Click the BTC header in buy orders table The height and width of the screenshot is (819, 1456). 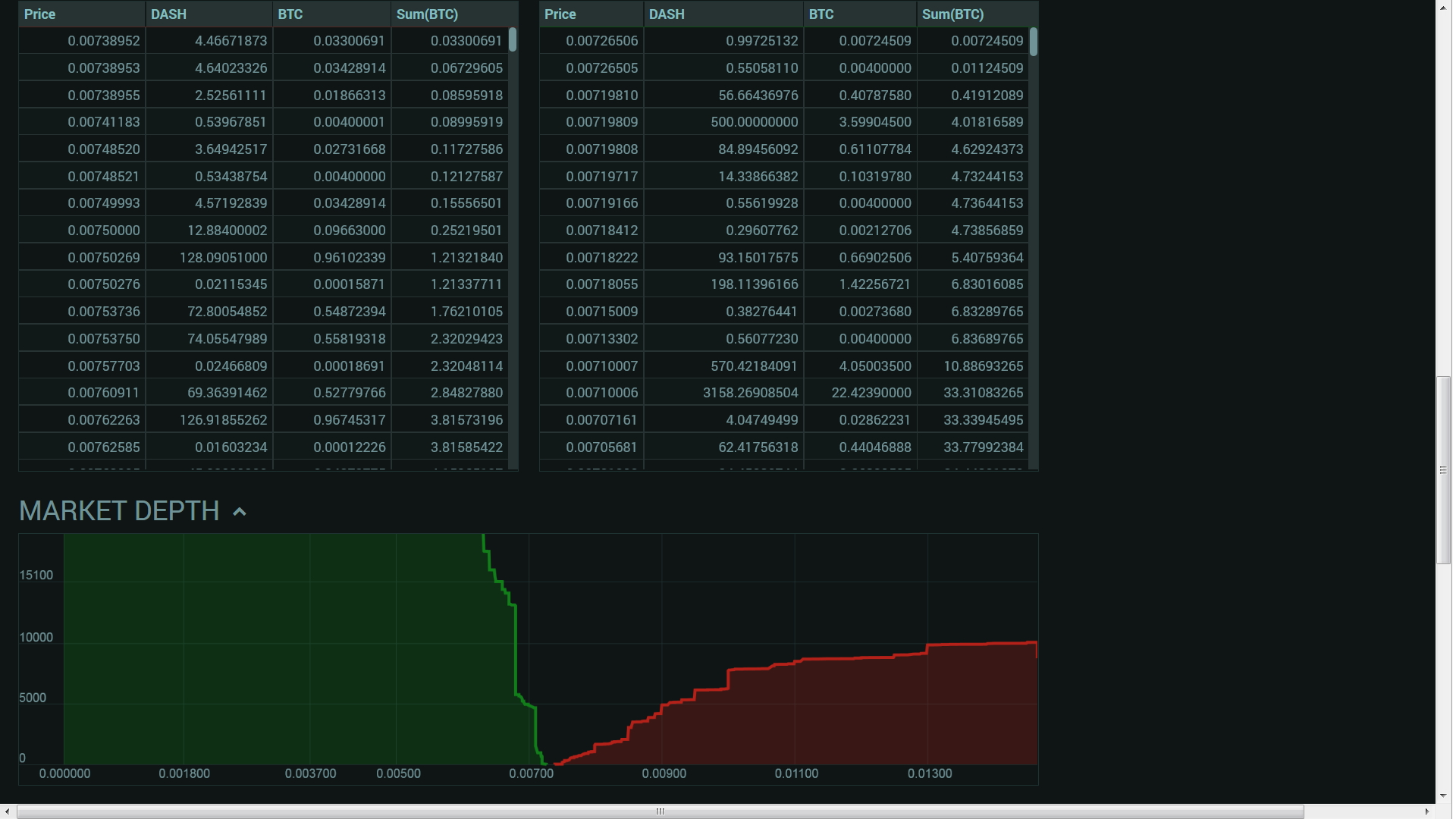[x=821, y=14]
